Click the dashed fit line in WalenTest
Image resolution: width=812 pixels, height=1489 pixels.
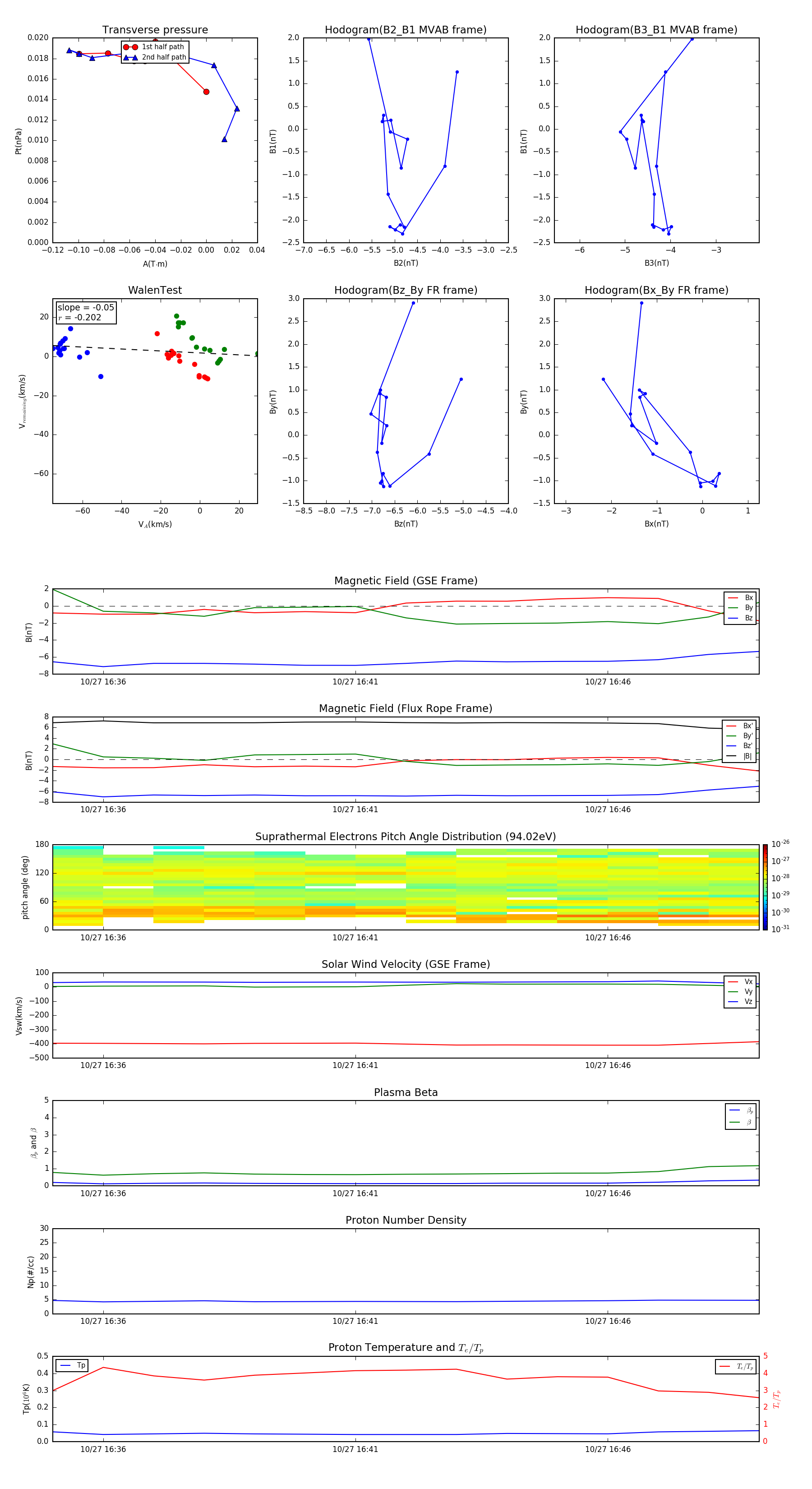[x=155, y=350]
